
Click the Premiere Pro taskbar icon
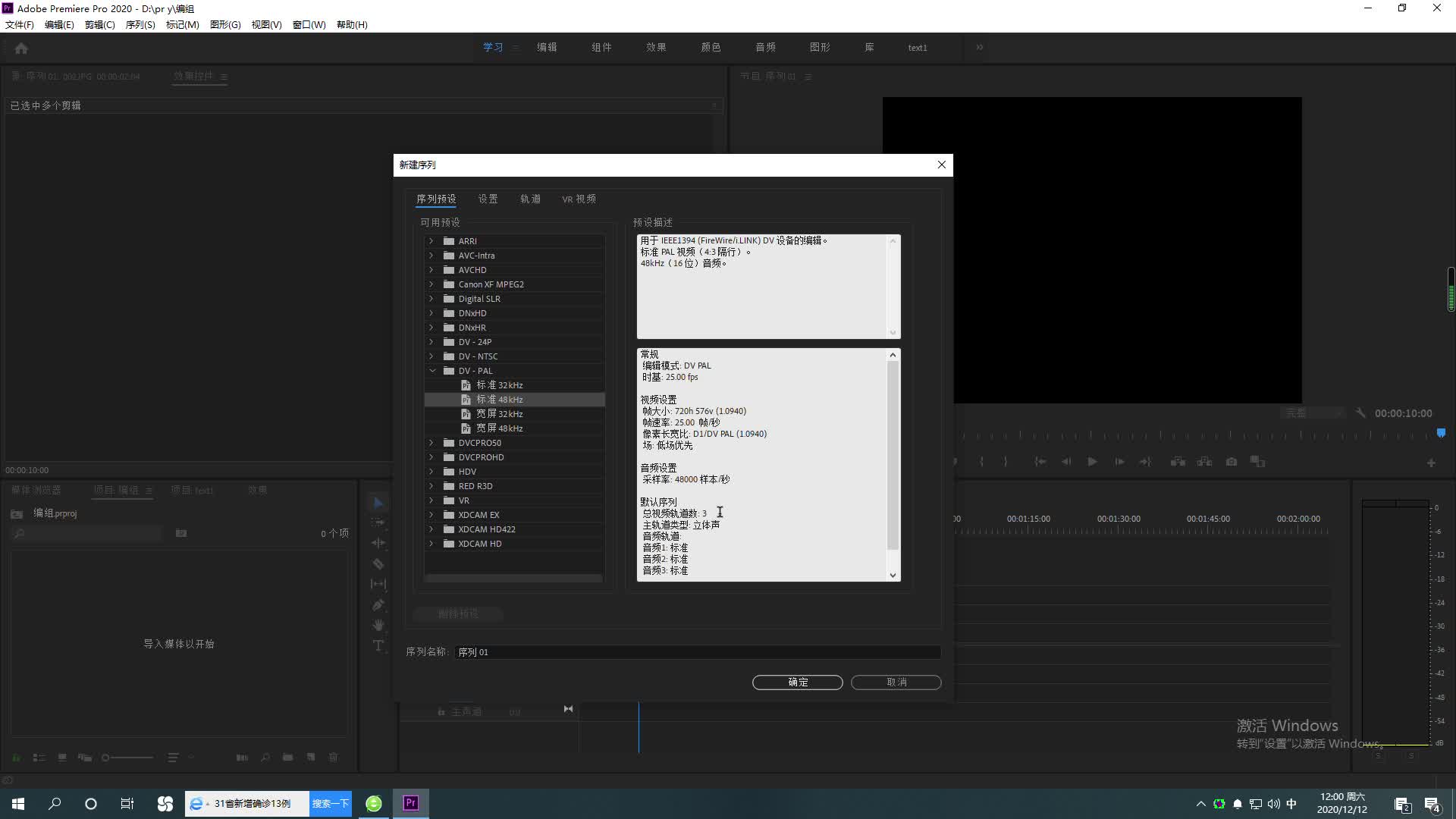point(411,803)
